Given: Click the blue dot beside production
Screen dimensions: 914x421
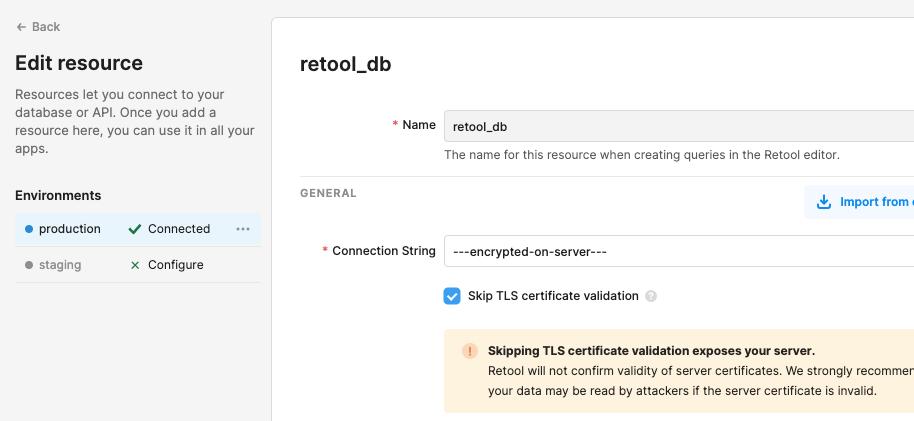Looking at the screenshot, I should pyautogui.click(x=29, y=229).
